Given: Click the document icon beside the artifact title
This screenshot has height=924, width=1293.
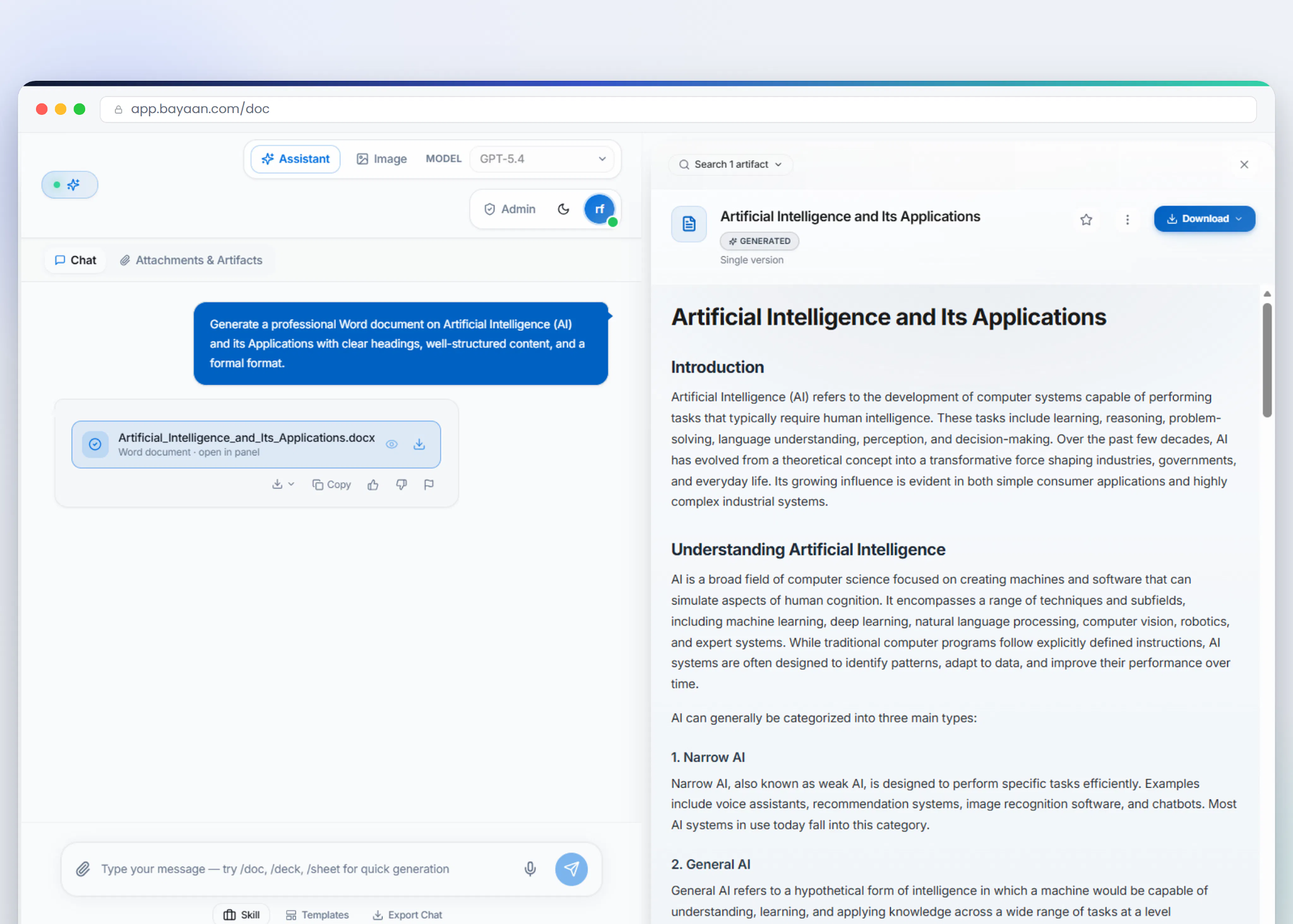Looking at the screenshot, I should (x=688, y=224).
